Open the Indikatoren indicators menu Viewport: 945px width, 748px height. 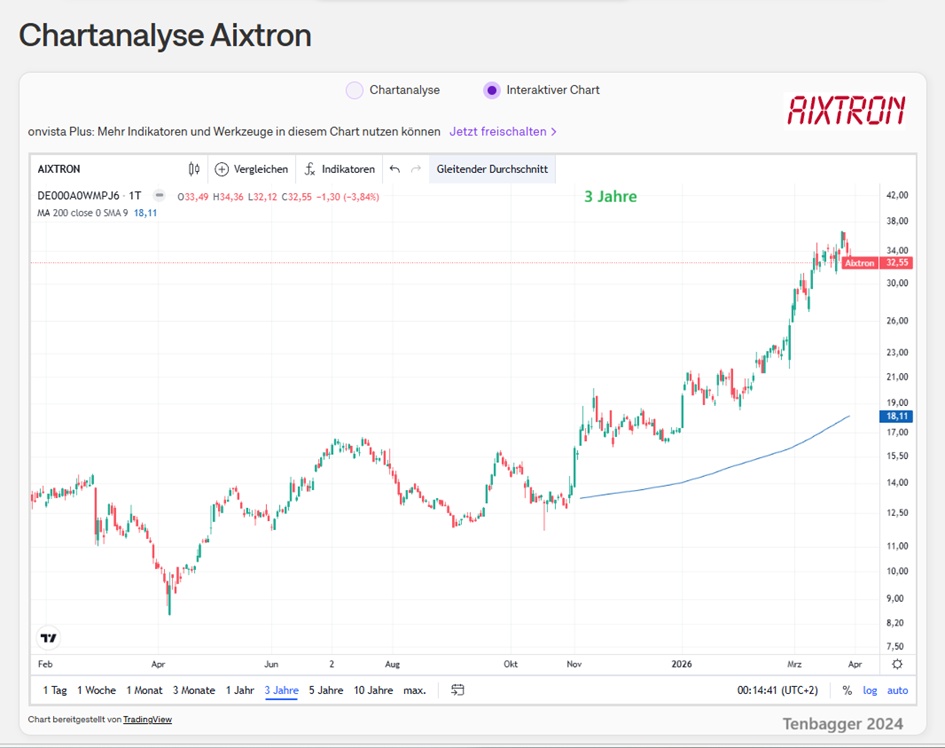[340, 169]
